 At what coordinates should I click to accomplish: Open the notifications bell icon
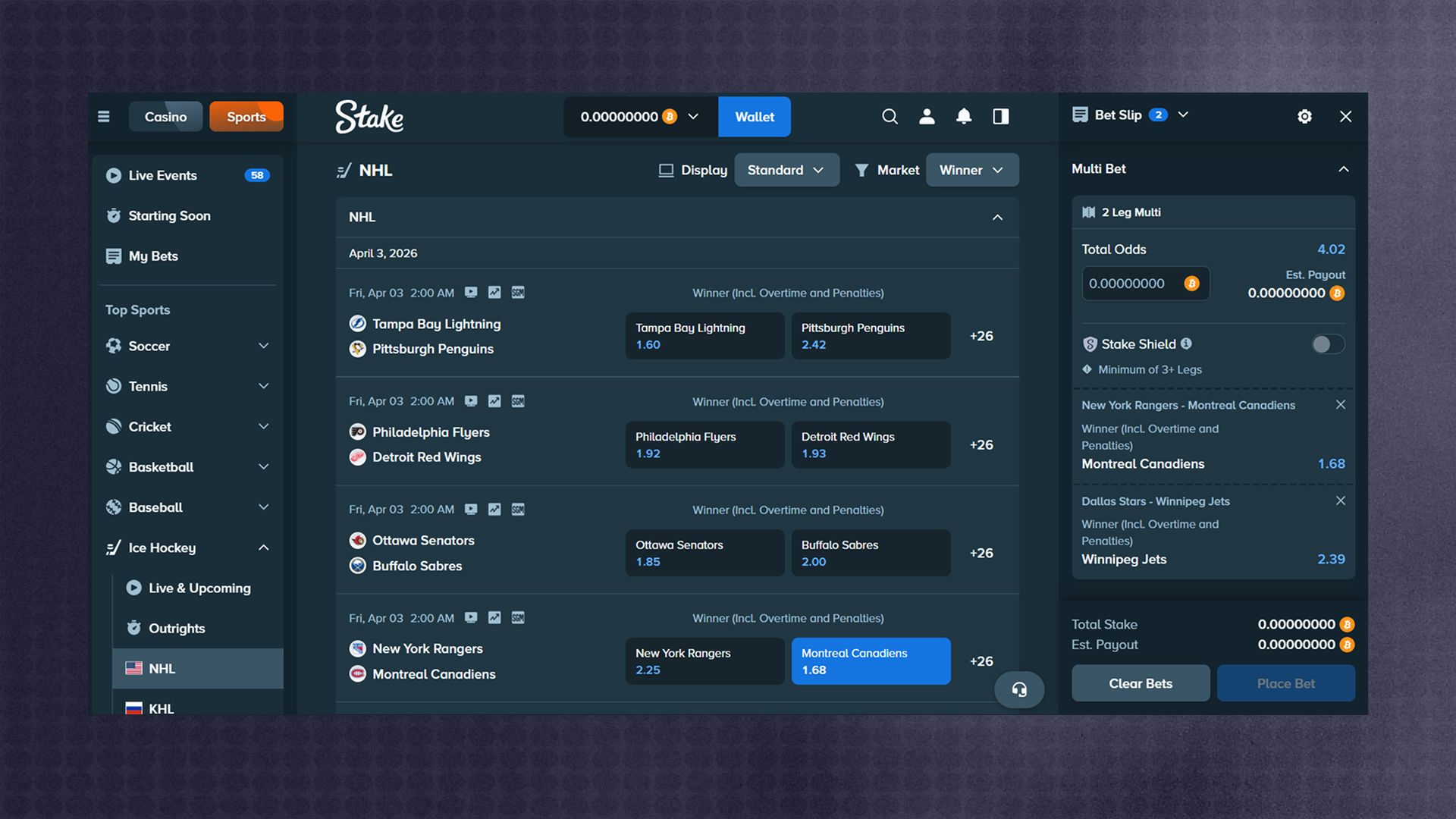click(x=964, y=116)
